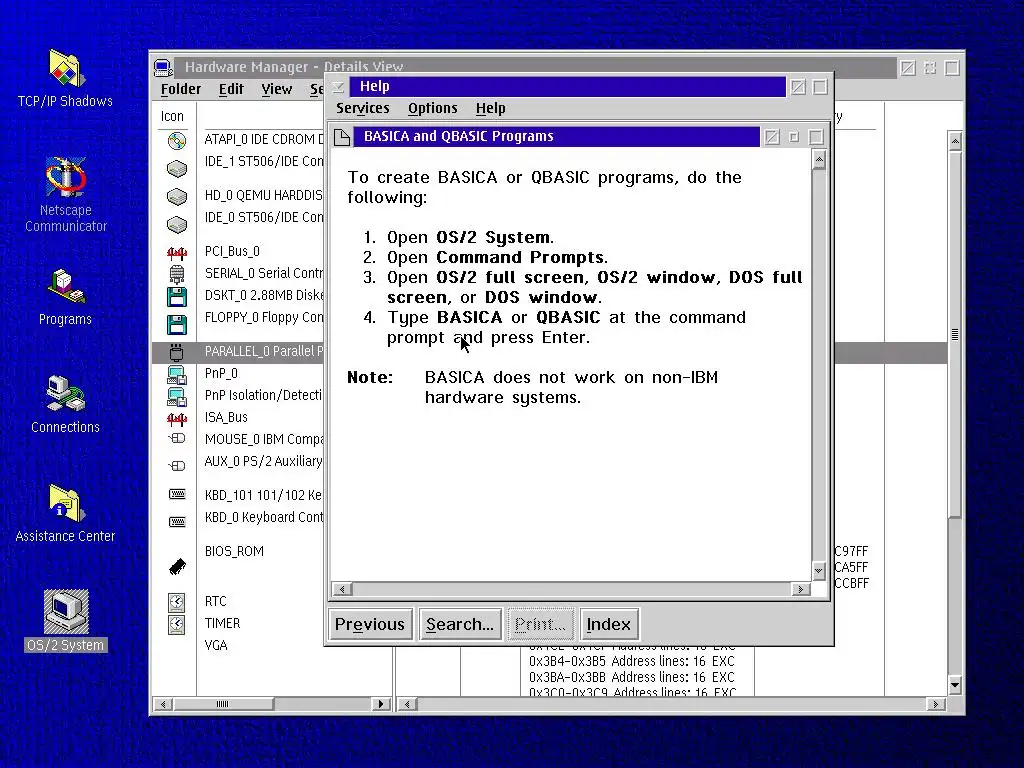Open the View menu in Hardware Manager
This screenshot has width=1024, height=768.
tap(277, 89)
